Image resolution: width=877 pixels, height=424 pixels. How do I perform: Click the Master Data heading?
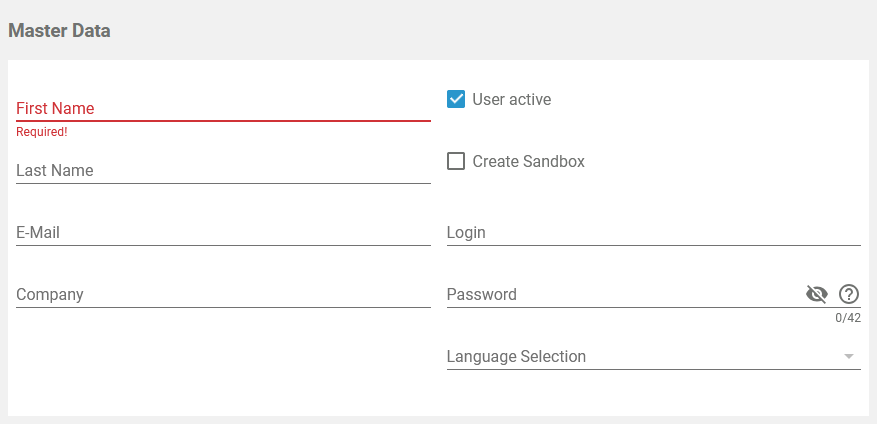pyautogui.click(x=59, y=31)
